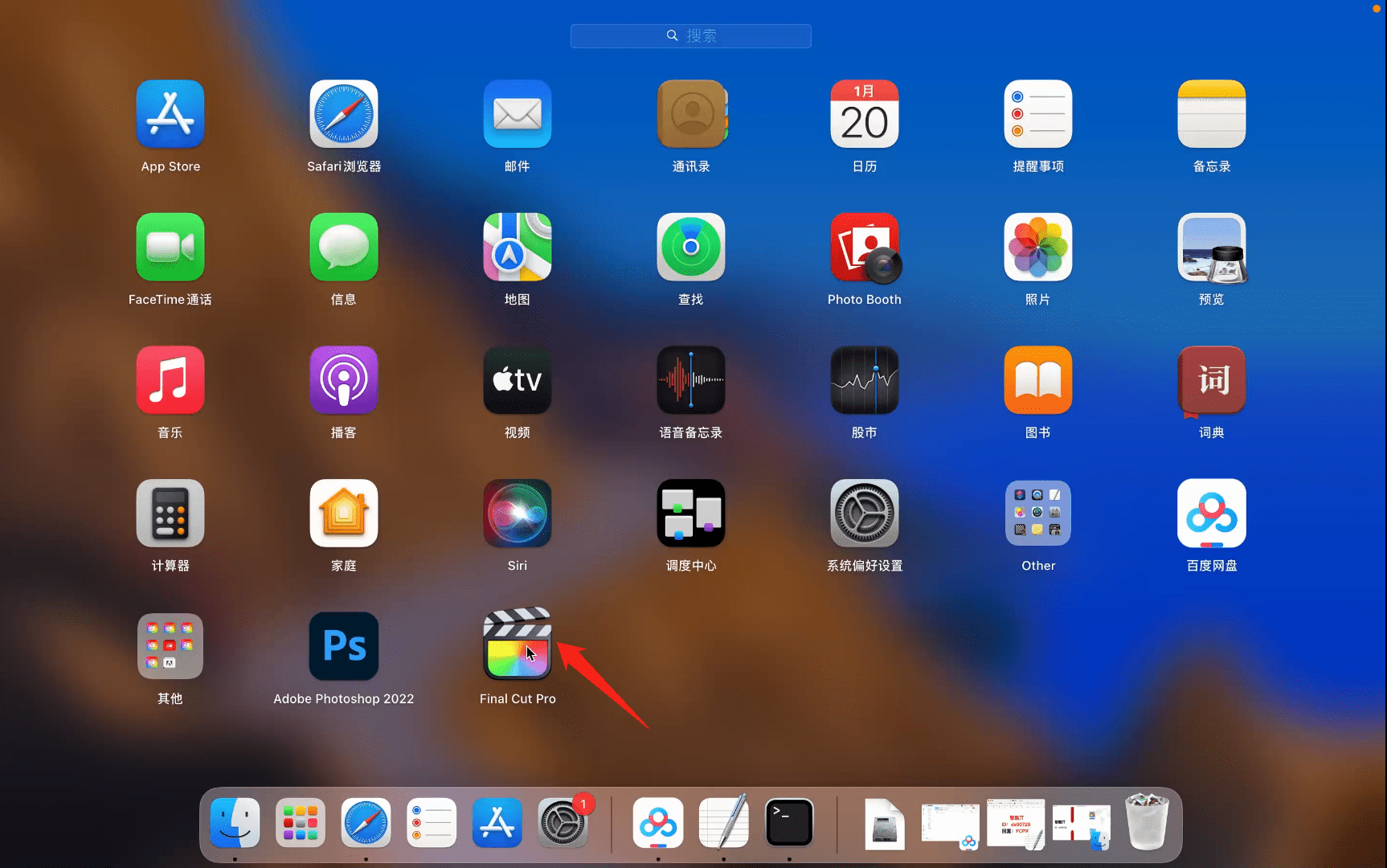
Task: Restore minimized Finder window from Dock
Action: click(x=1082, y=826)
